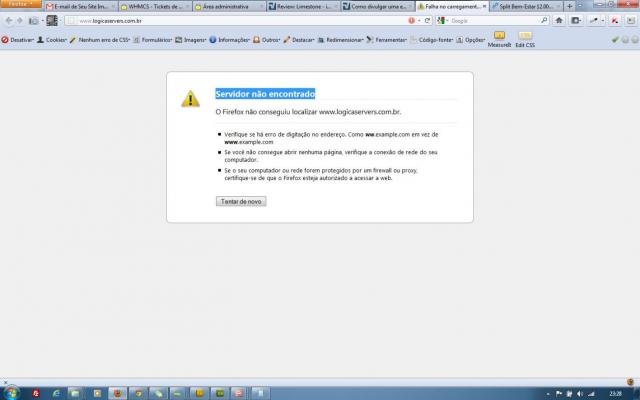Image resolution: width=640 pixels, height=400 pixels.
Task: Click the back navigation arrow
Action: point(9,20)
